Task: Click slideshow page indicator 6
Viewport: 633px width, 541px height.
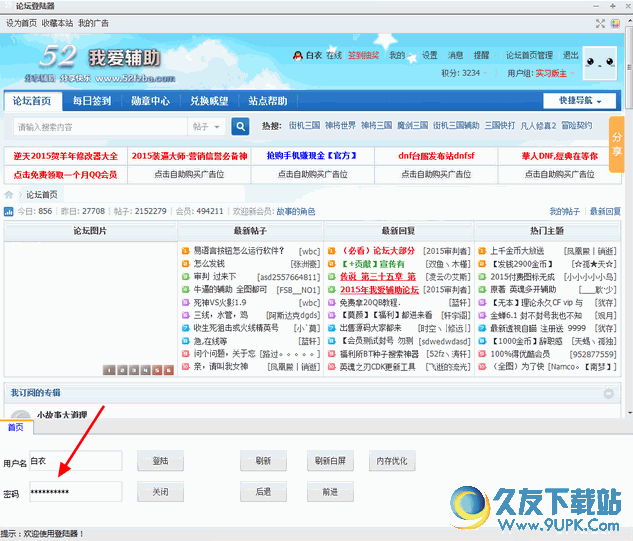Action: click(x=169, y=370)
